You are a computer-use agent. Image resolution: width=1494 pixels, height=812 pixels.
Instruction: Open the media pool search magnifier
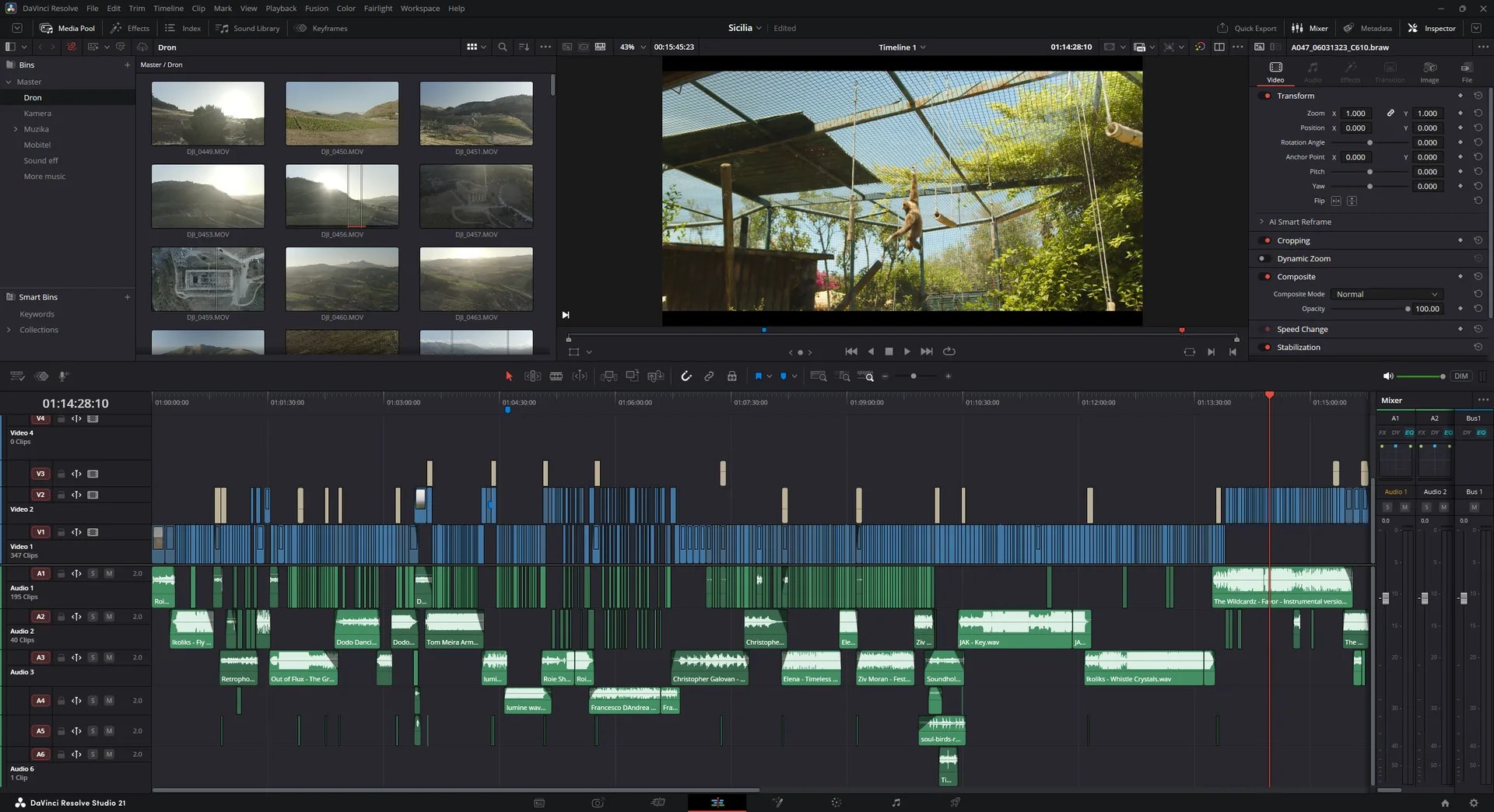coord(503,47)
